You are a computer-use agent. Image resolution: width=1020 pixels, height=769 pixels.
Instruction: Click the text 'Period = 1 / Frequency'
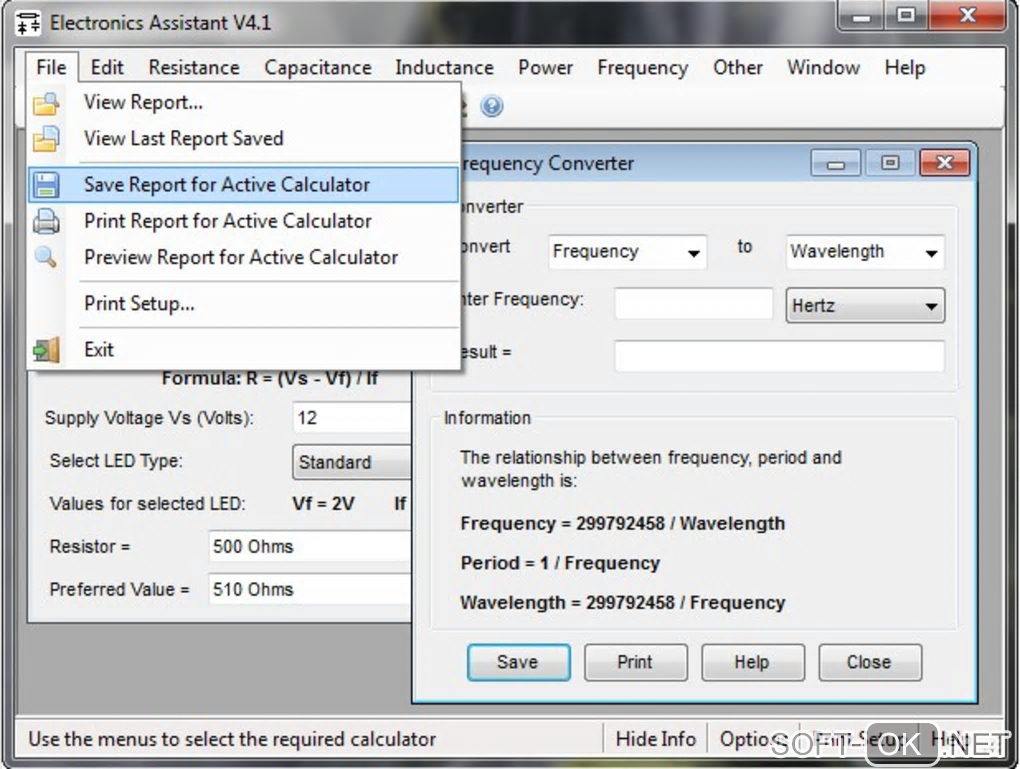560,563
